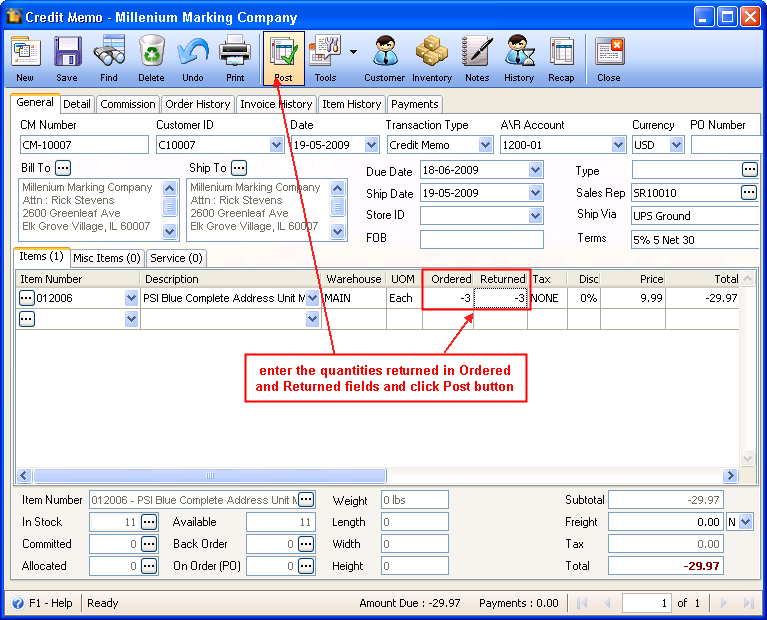Open the Payments tab
The height and width of the screenshot is (620, 767).
pos(415,104)
